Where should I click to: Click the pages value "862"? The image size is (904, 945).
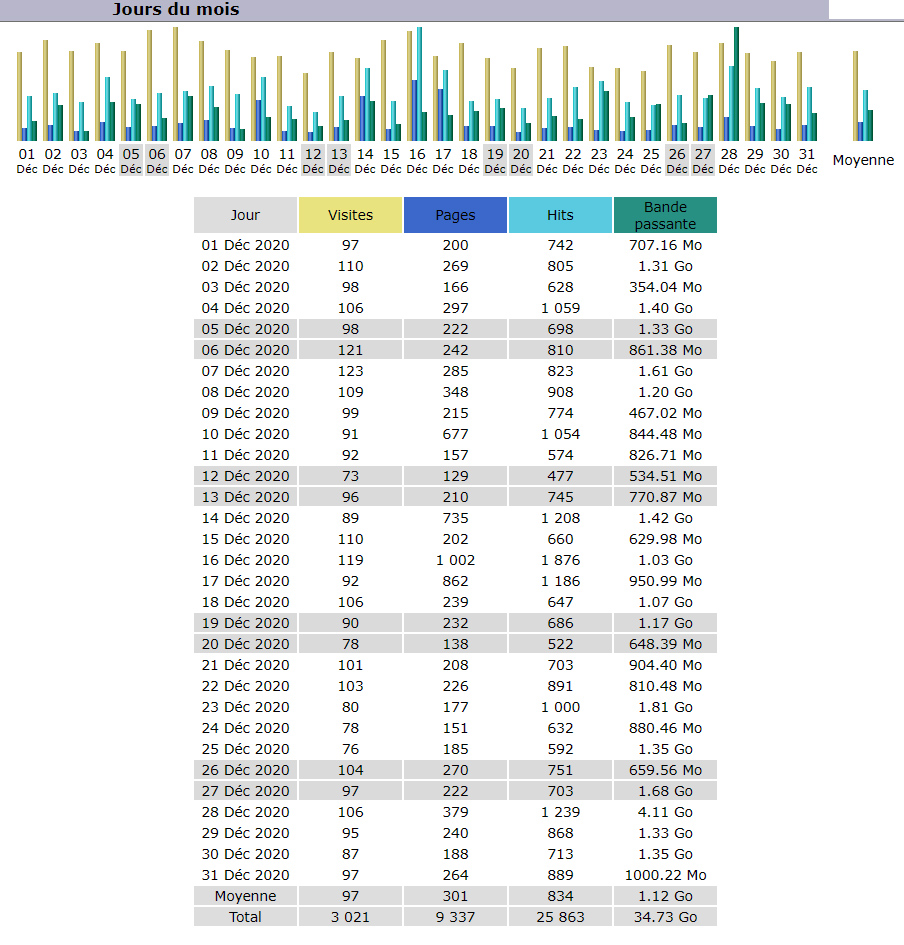click(455, 581)
